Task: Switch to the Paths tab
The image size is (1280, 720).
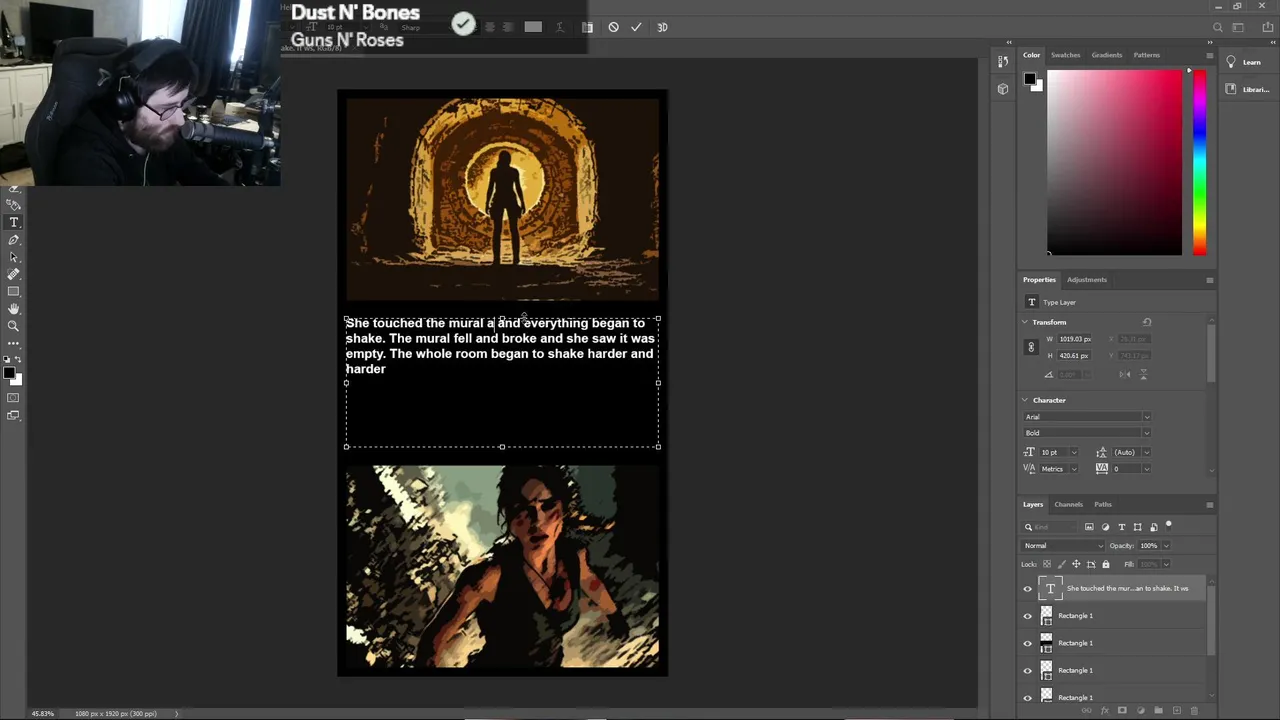Action: (1103, 505)
